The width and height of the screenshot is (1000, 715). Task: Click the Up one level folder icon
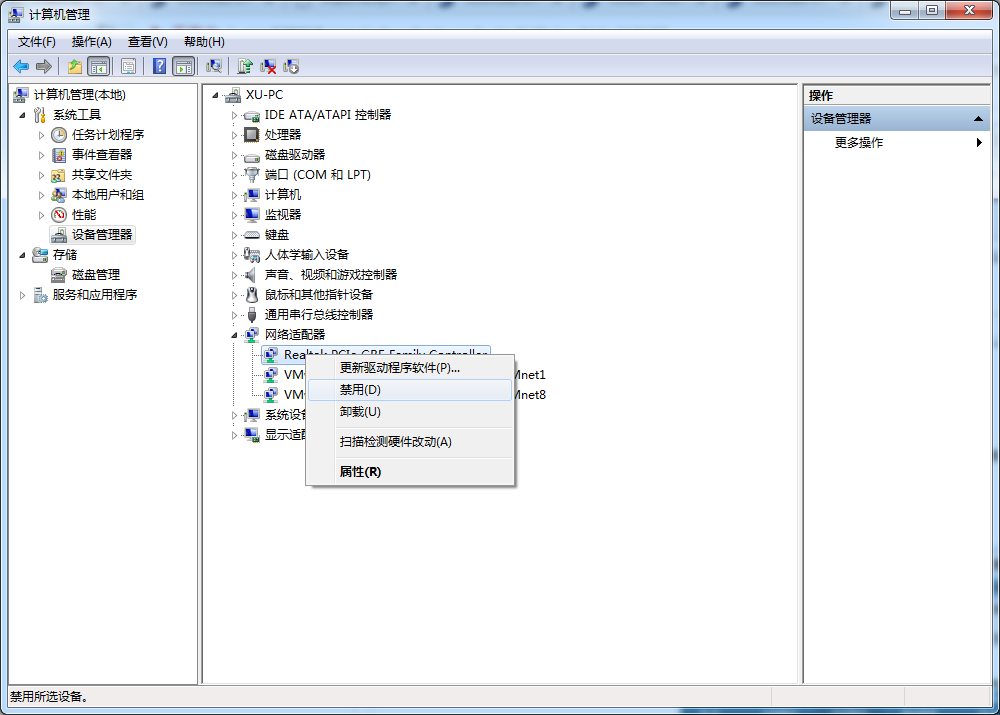[75, 66]
